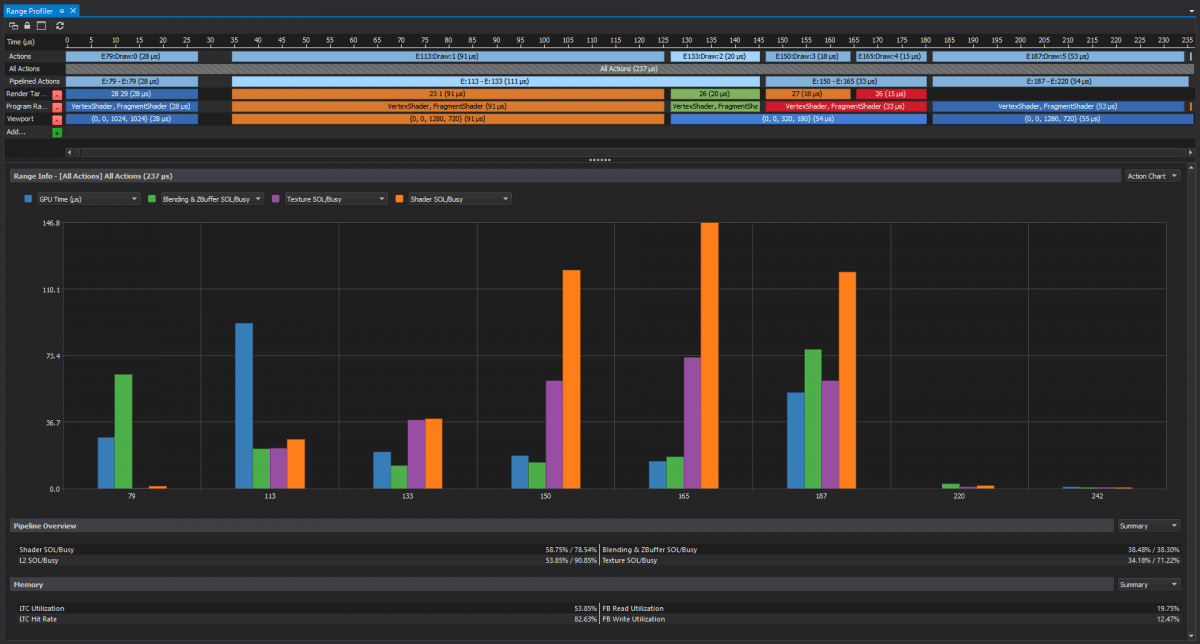Click the timeline horizontal scrollbar
The image size is (1200, 644).
[x=627, y=152]
